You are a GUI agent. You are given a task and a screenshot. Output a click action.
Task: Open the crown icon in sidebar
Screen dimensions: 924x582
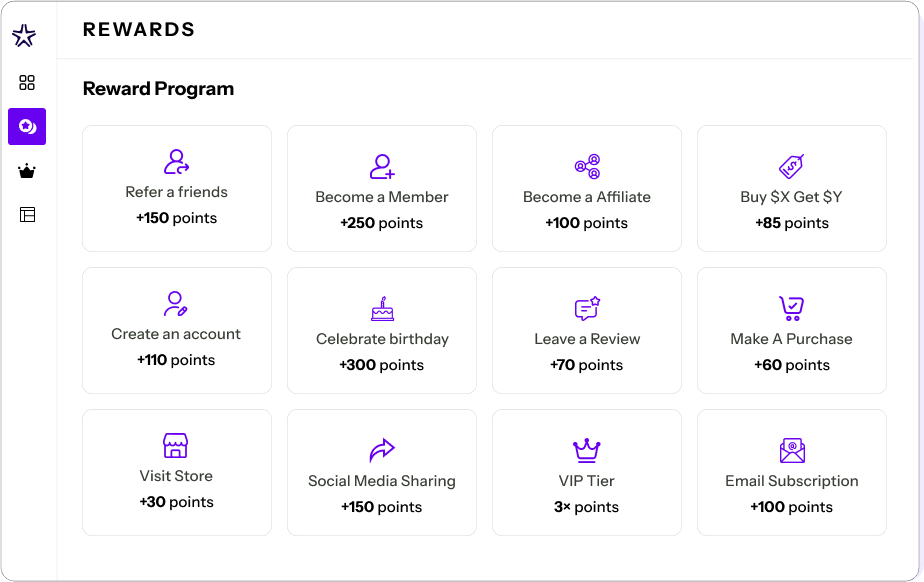click(x=27, y=171)
